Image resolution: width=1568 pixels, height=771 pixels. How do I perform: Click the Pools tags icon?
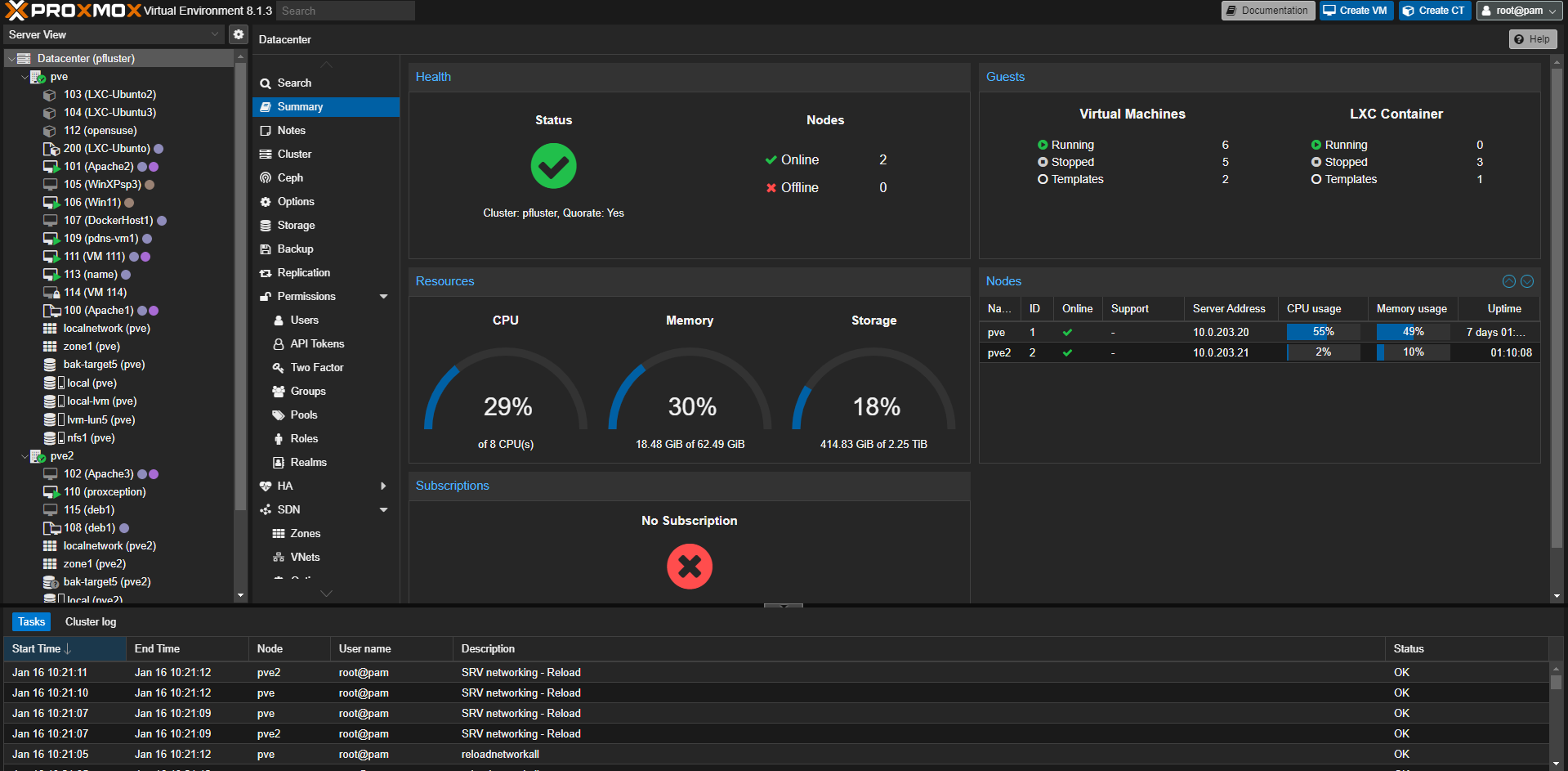point(279,415)
